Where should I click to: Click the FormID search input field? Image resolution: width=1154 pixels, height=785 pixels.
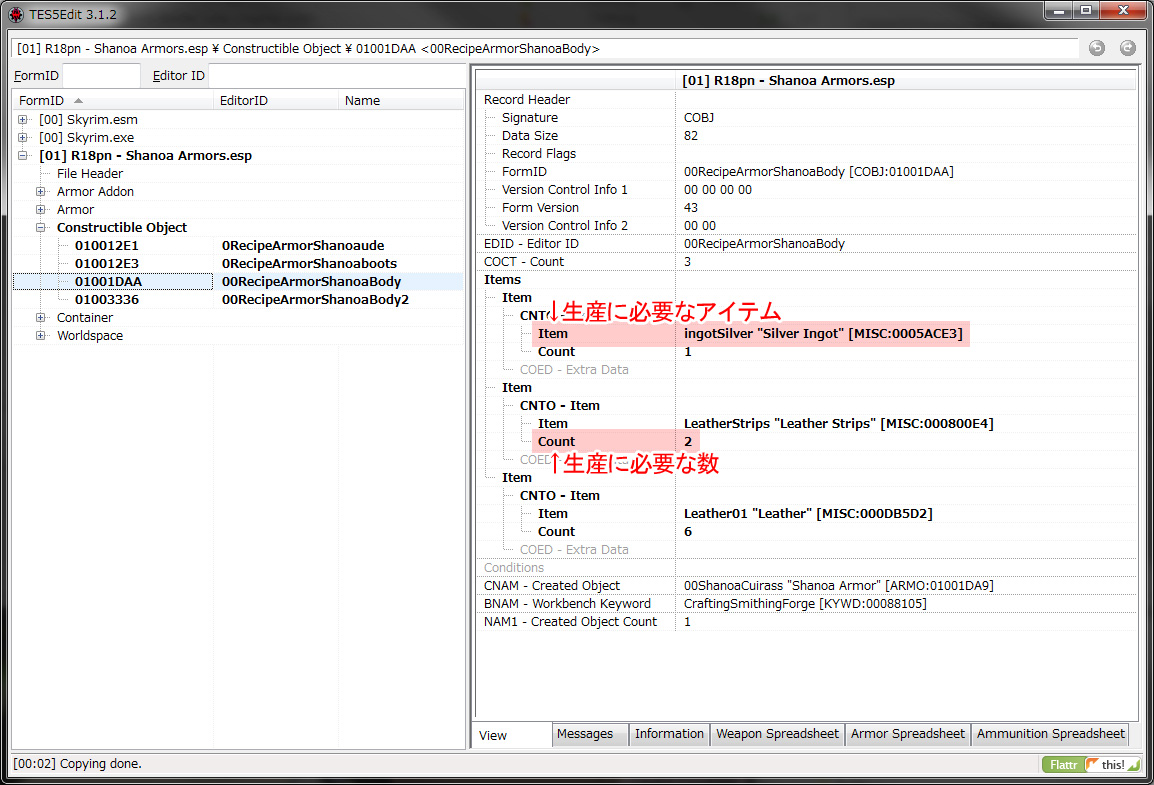point(101,76)
